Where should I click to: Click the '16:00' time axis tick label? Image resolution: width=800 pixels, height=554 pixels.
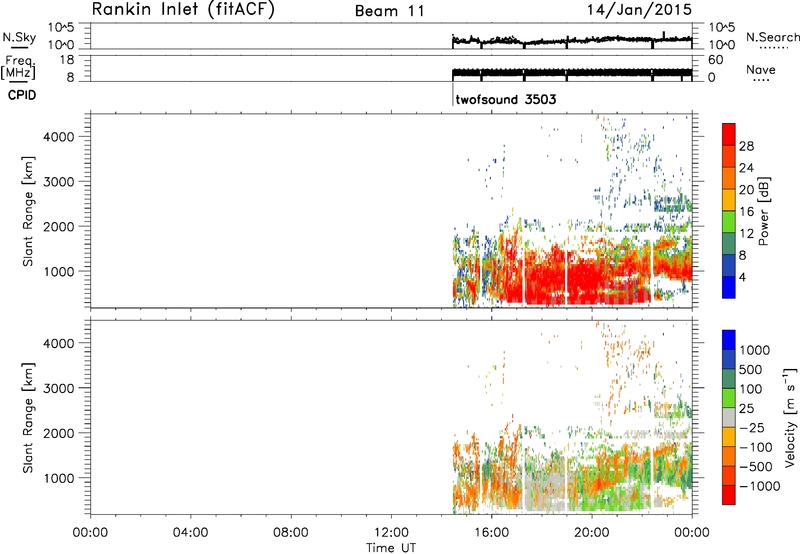point(491,533)
